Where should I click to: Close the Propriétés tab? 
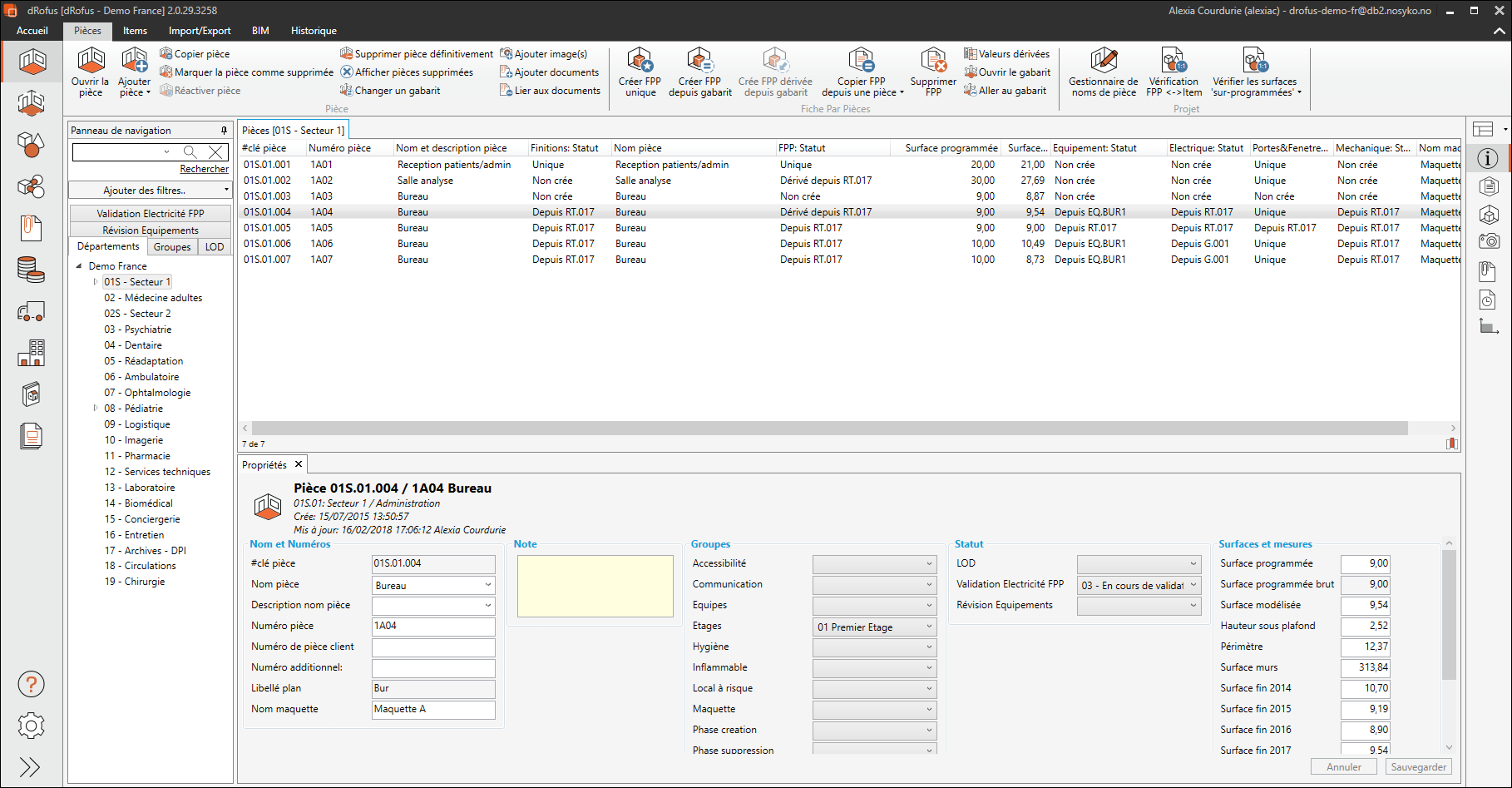pos(299,464)
